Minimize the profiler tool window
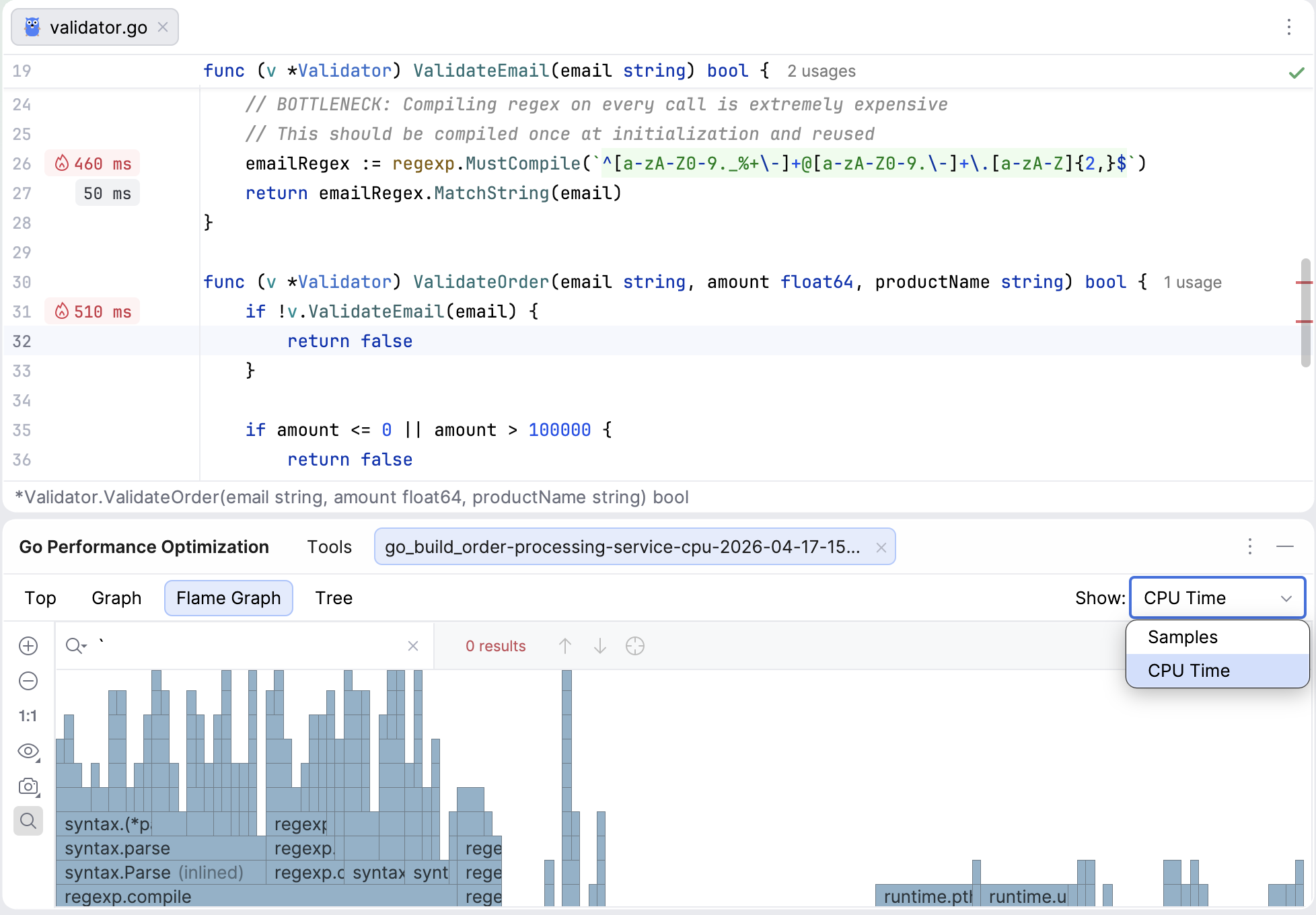 click(x=1285, y=546)
